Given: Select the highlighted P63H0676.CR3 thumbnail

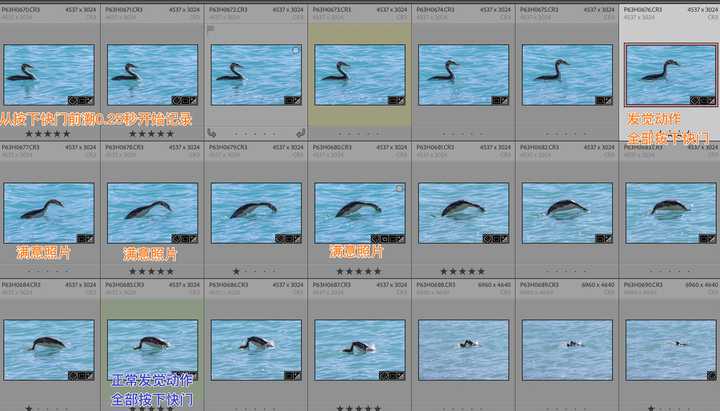Looking at the screenshot, I should [x=671, y=75].
